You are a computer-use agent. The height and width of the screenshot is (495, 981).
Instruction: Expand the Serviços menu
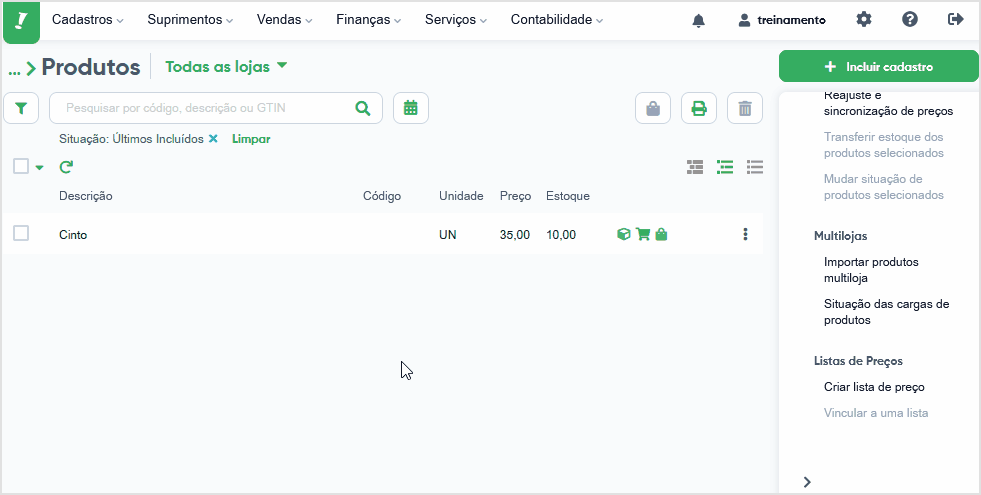coord(456,19)
